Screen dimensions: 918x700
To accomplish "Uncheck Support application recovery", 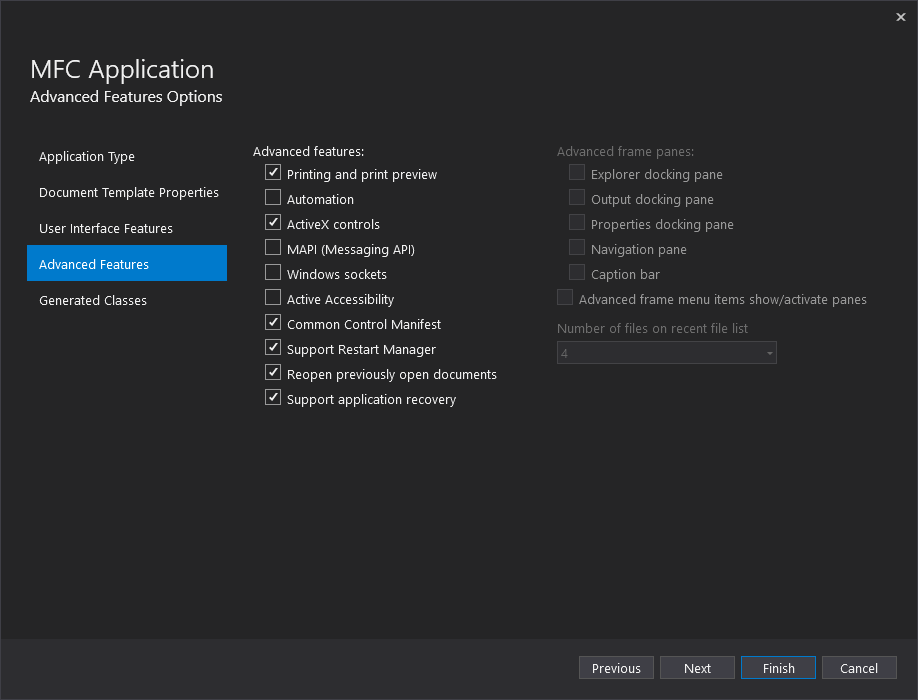I will pyautogui.click(x=273, y=397).
